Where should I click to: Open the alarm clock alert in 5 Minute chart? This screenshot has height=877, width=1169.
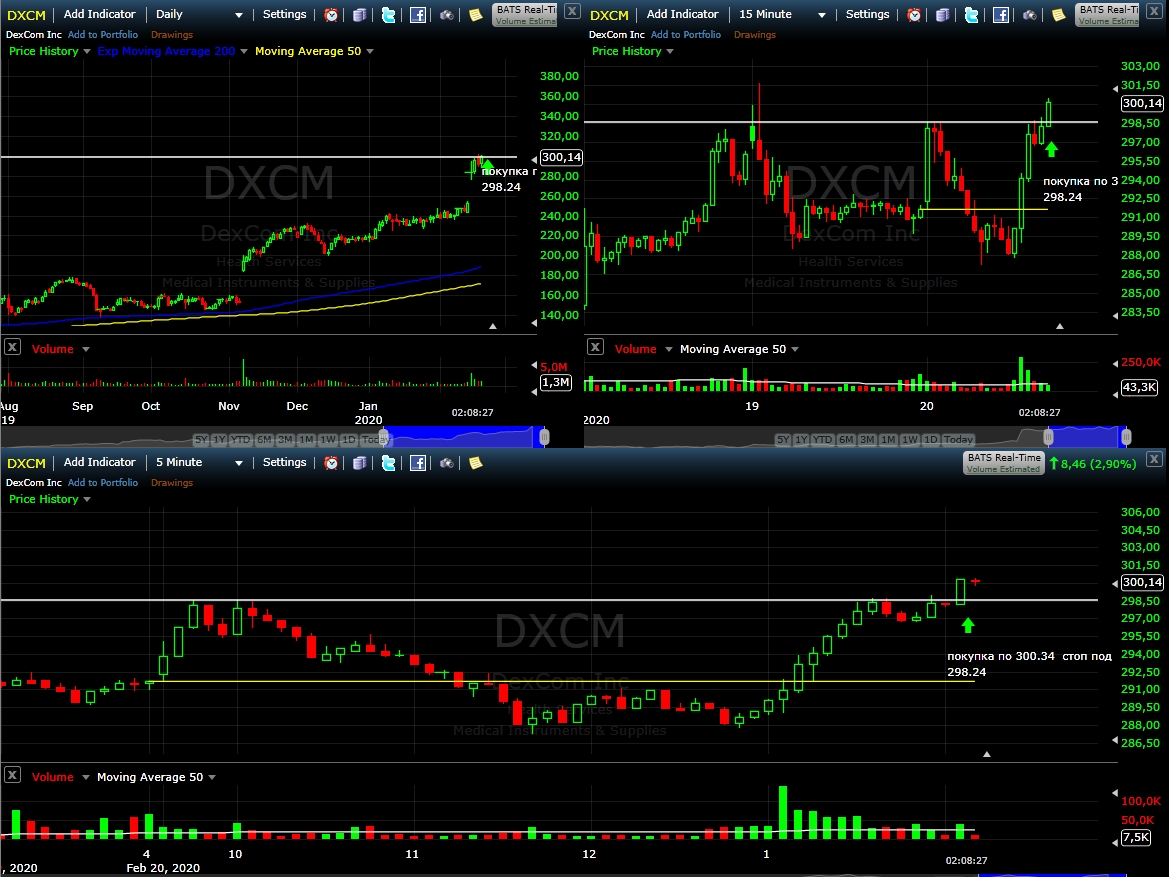[x=331, y=463]
